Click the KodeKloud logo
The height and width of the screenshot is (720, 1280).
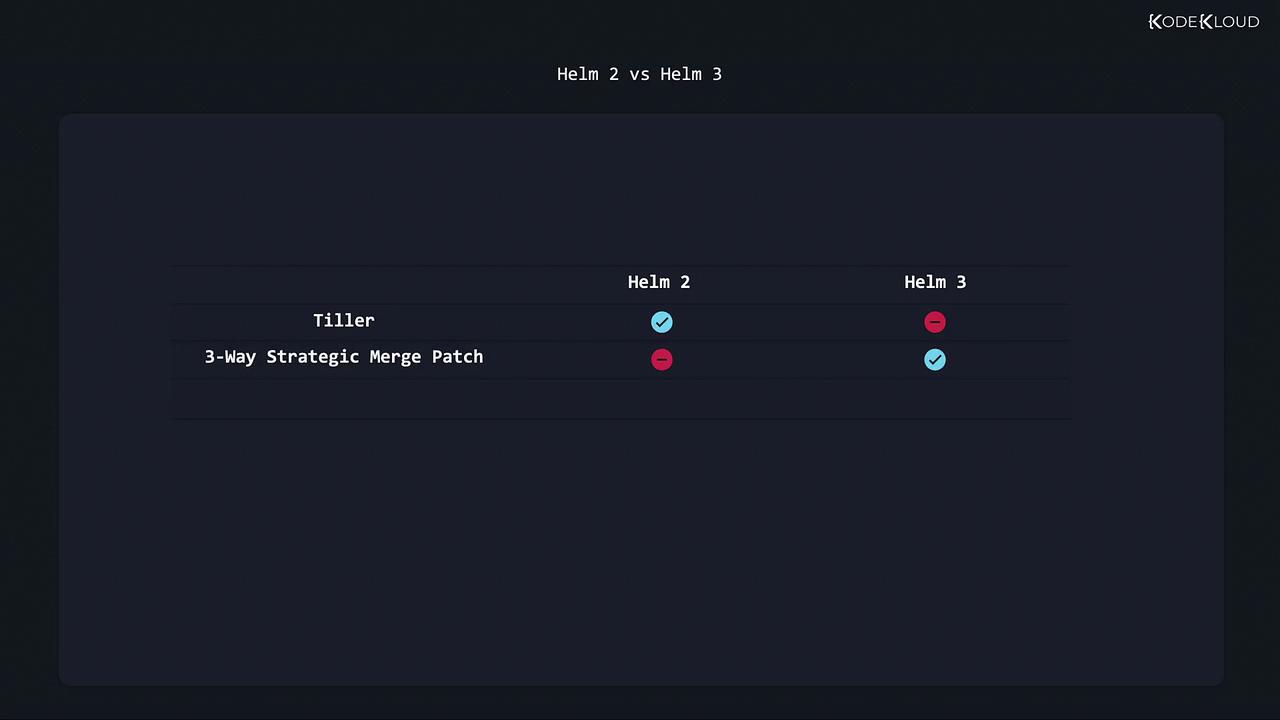click(1203, 21)
